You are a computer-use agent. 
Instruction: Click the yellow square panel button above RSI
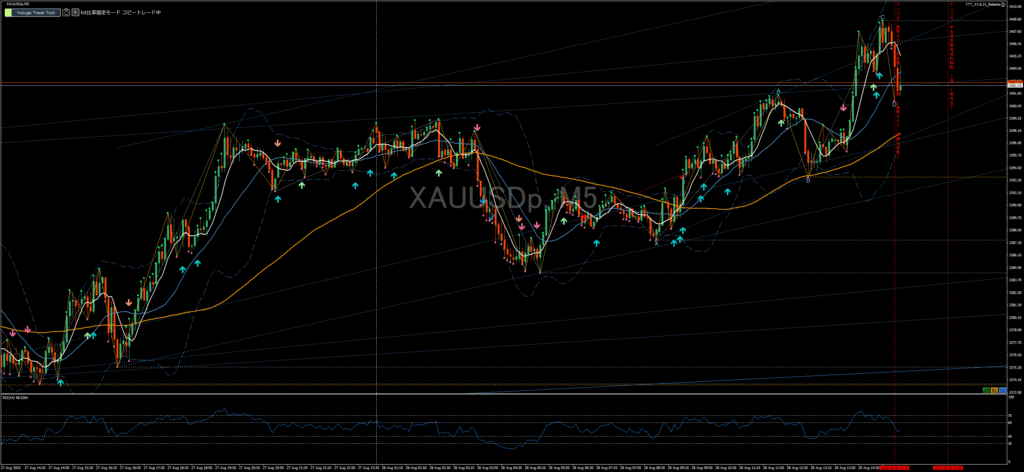pos(995,390)
